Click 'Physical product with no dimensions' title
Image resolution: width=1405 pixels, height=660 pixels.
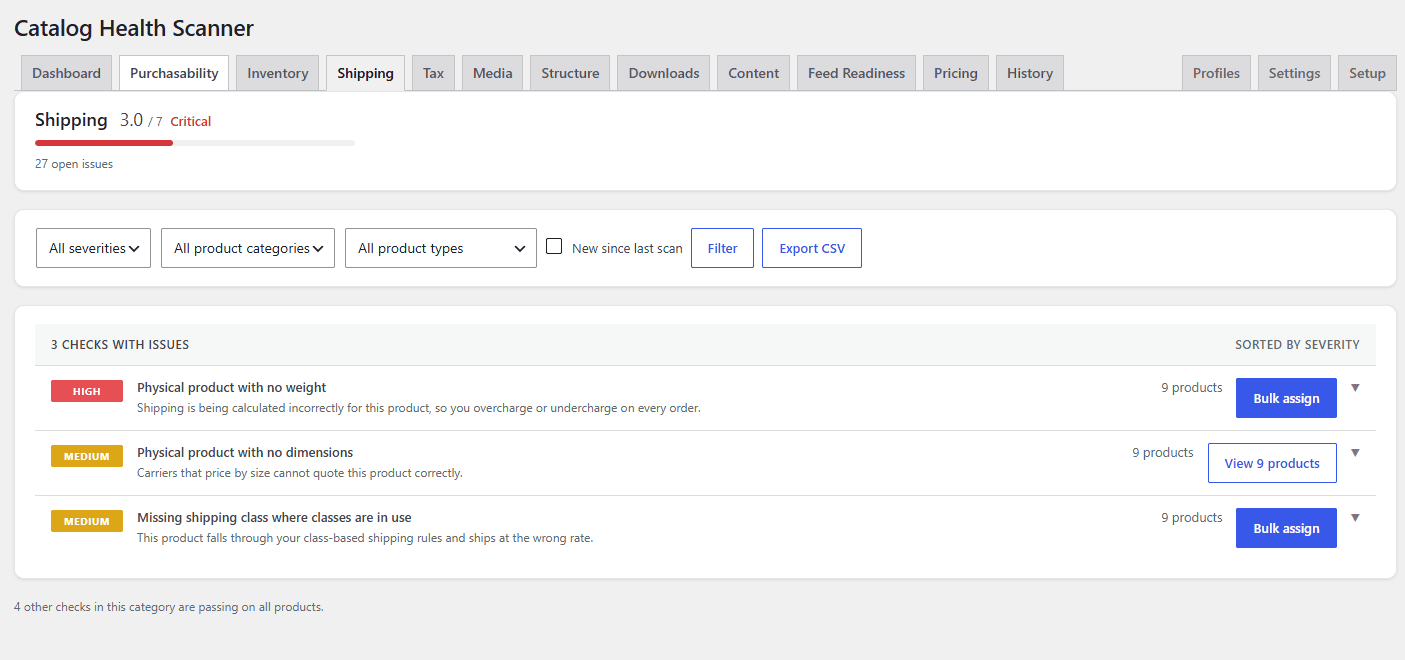pyautogui.click(x=245, y=452)
